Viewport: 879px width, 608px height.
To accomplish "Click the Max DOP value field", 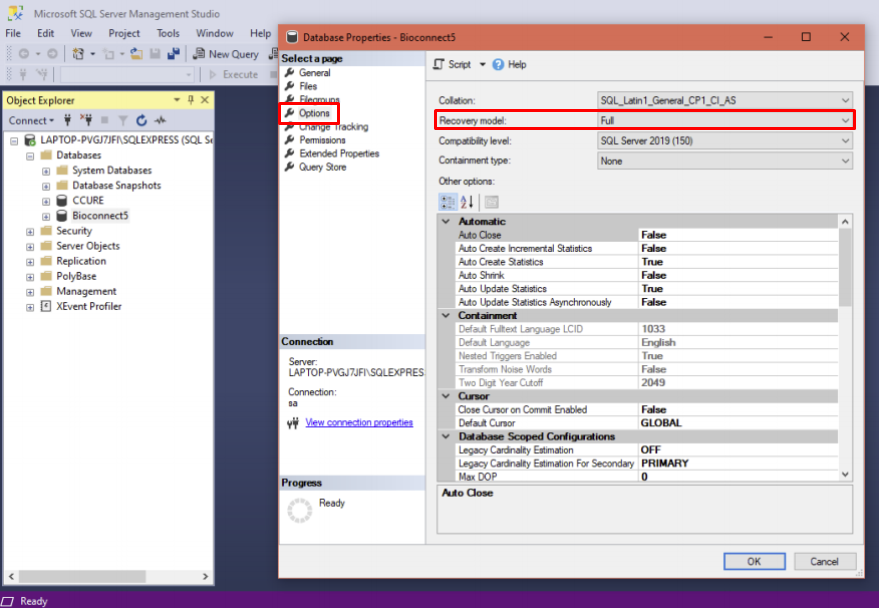I will click(738, 476).
